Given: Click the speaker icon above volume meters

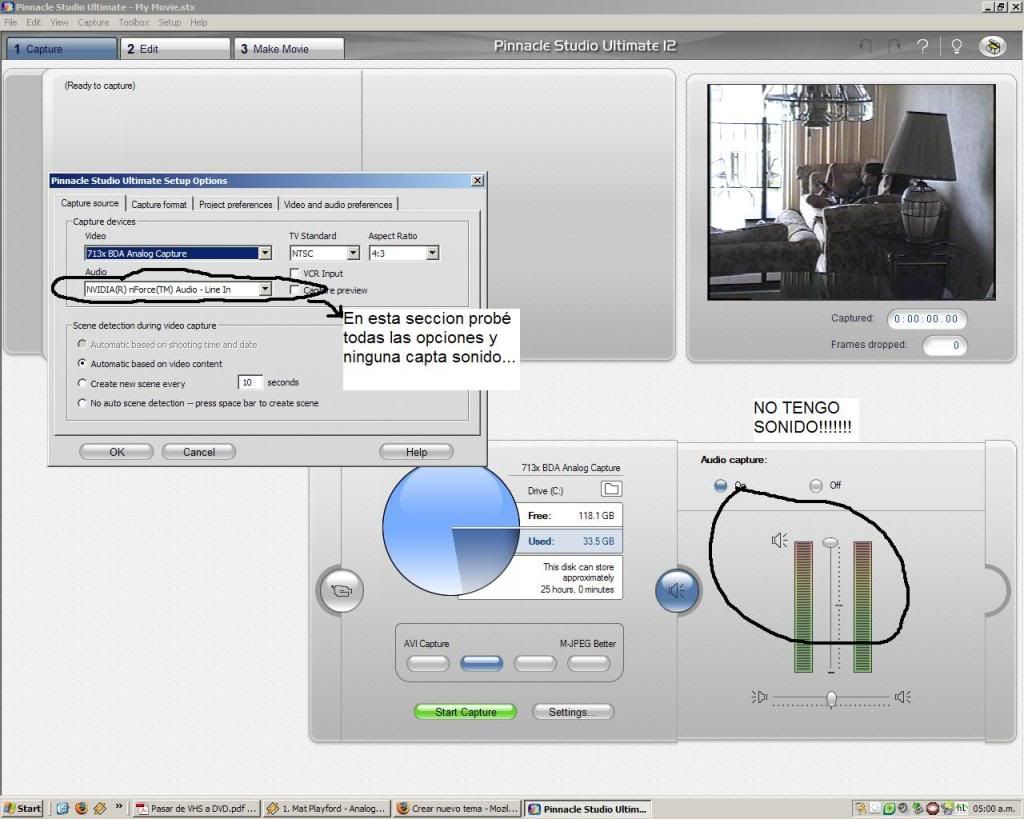Looking at the screenshot, I should tap(779, 540).
